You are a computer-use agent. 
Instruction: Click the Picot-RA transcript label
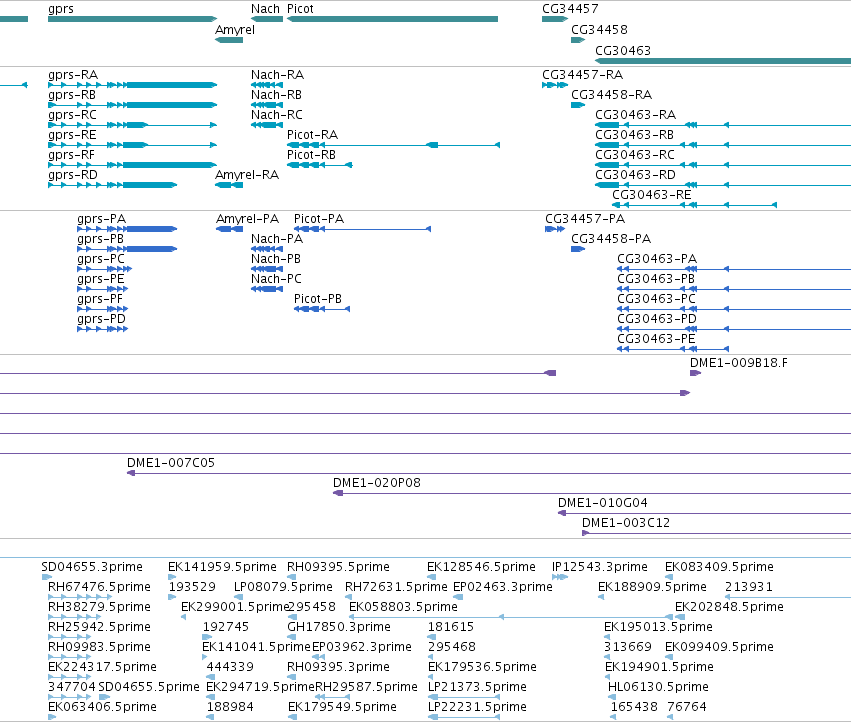(313, 135)
